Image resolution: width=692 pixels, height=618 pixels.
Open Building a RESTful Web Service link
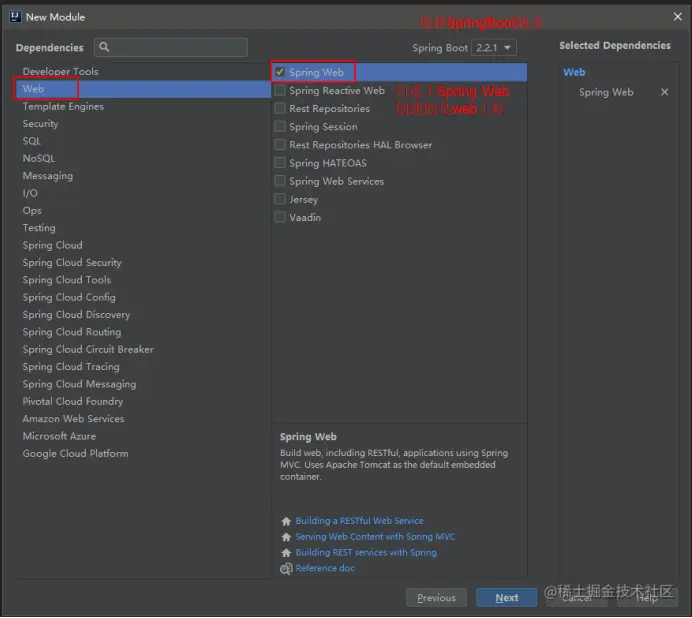(x=359, y=521)
